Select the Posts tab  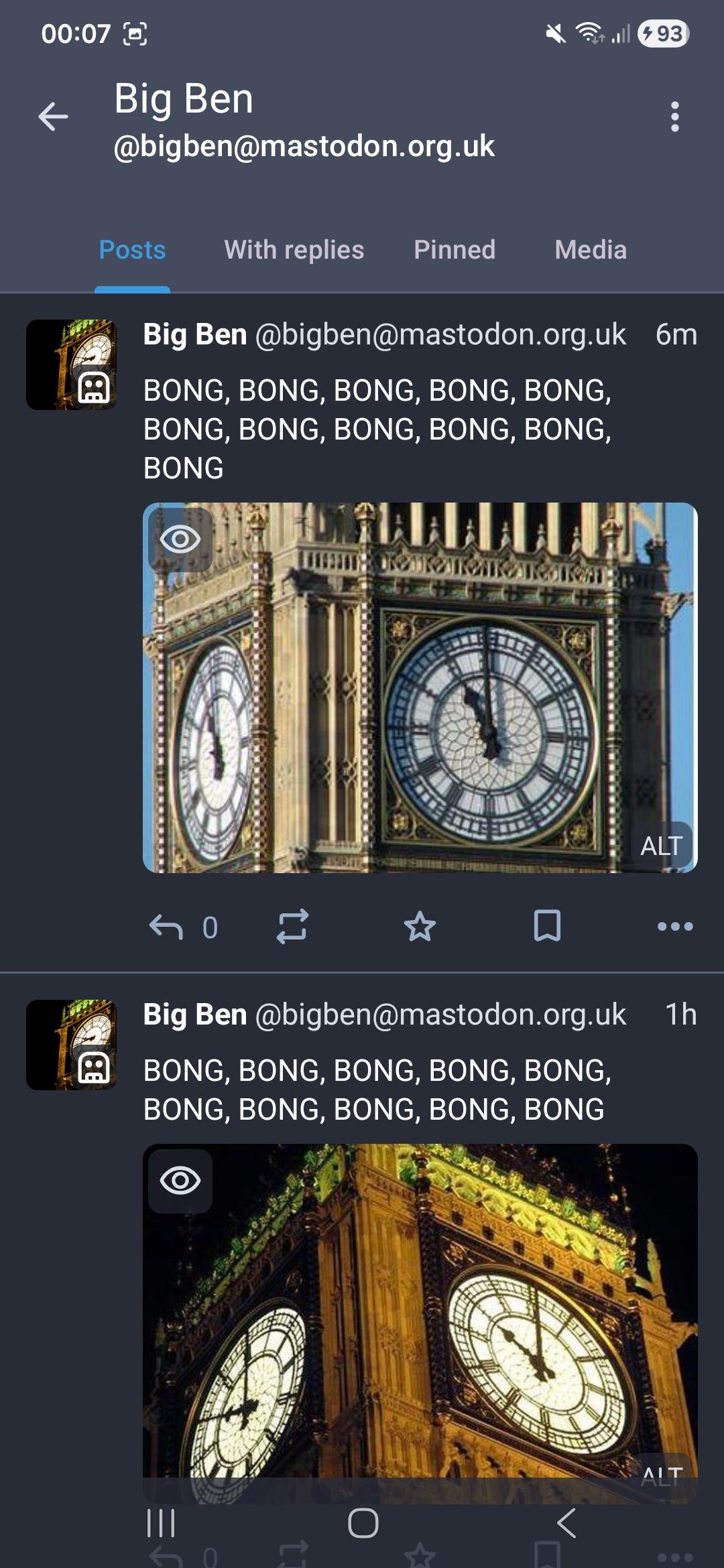[x=132, y=250]
